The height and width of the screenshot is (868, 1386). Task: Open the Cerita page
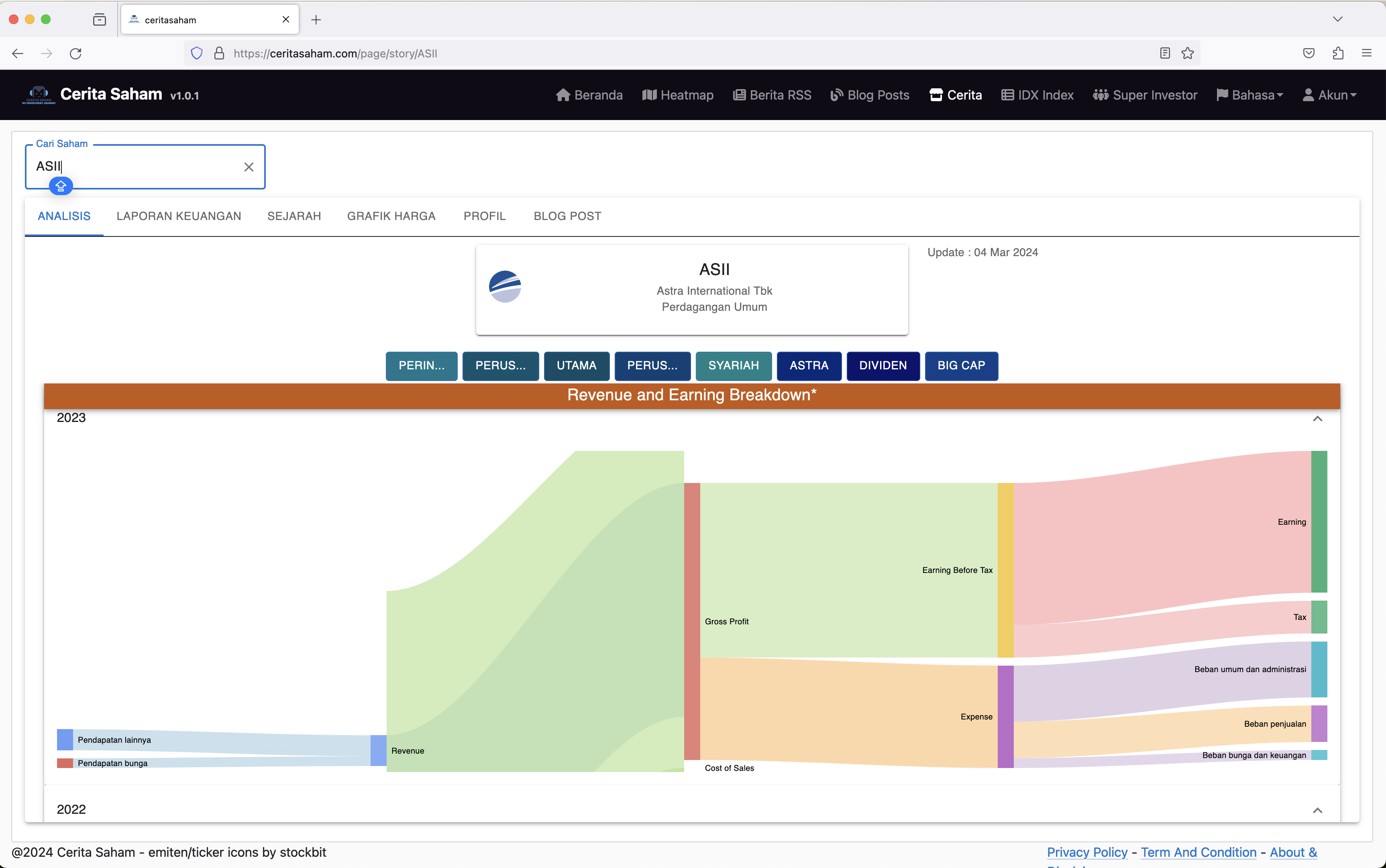pyautogui.click(x=956, y=95)
